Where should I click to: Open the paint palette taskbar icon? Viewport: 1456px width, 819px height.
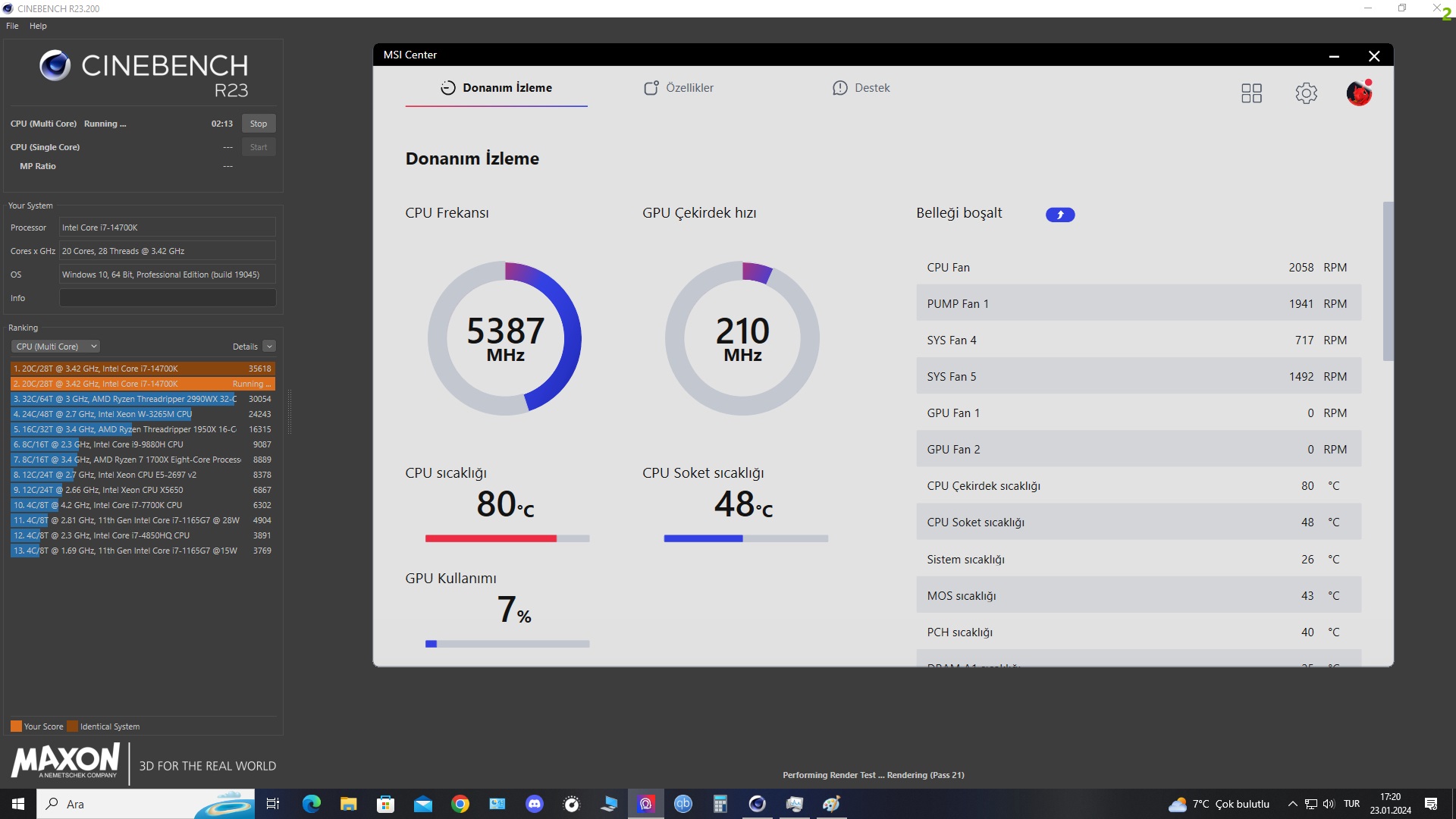pyautogui.click(x=832, y=804)
